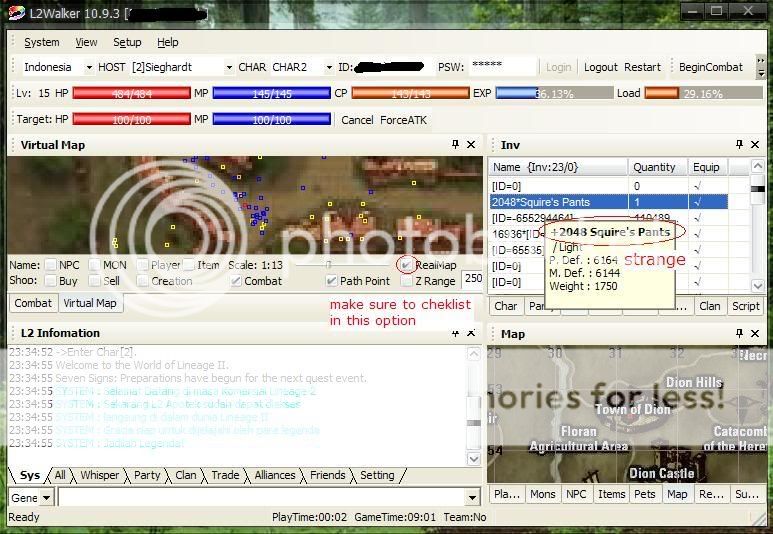Pin the Map panel
The image size is (773, 534).
(739, 334)
